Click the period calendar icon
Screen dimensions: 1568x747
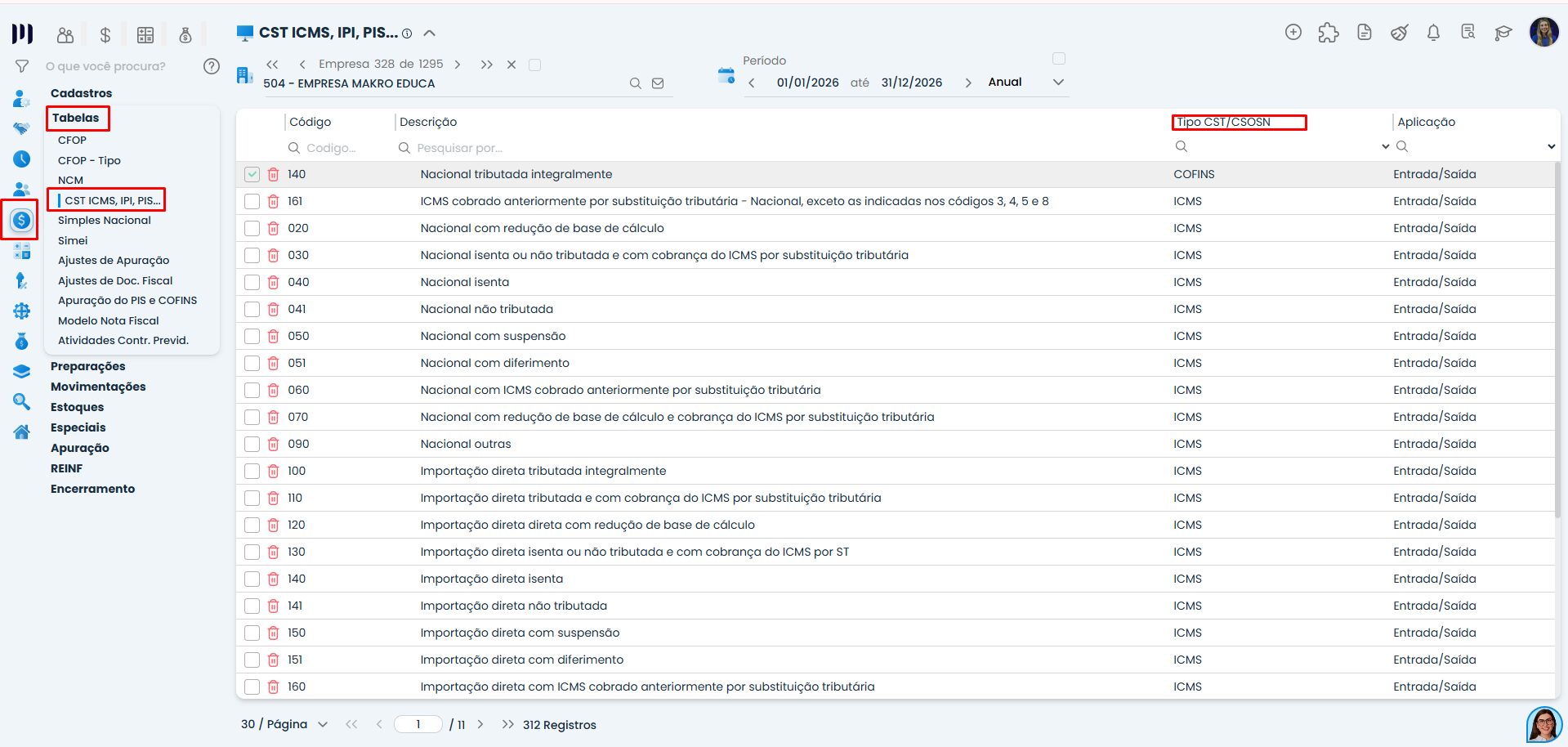coord(726,76)
